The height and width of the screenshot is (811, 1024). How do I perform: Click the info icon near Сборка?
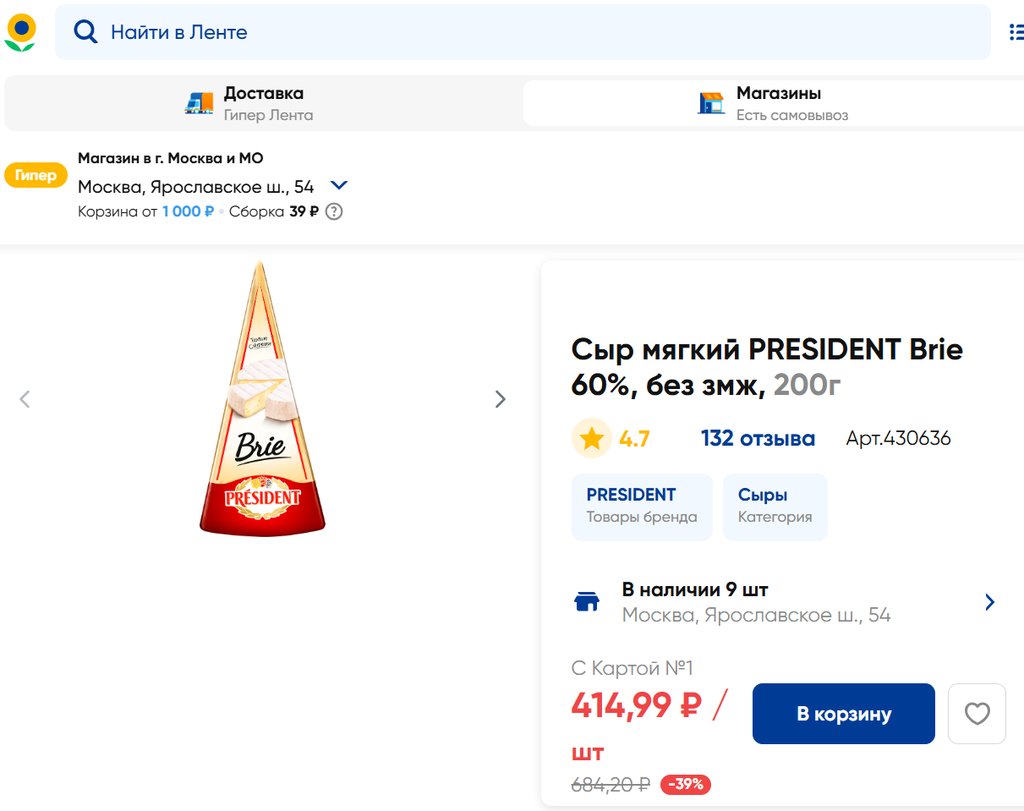pos(334,211)
